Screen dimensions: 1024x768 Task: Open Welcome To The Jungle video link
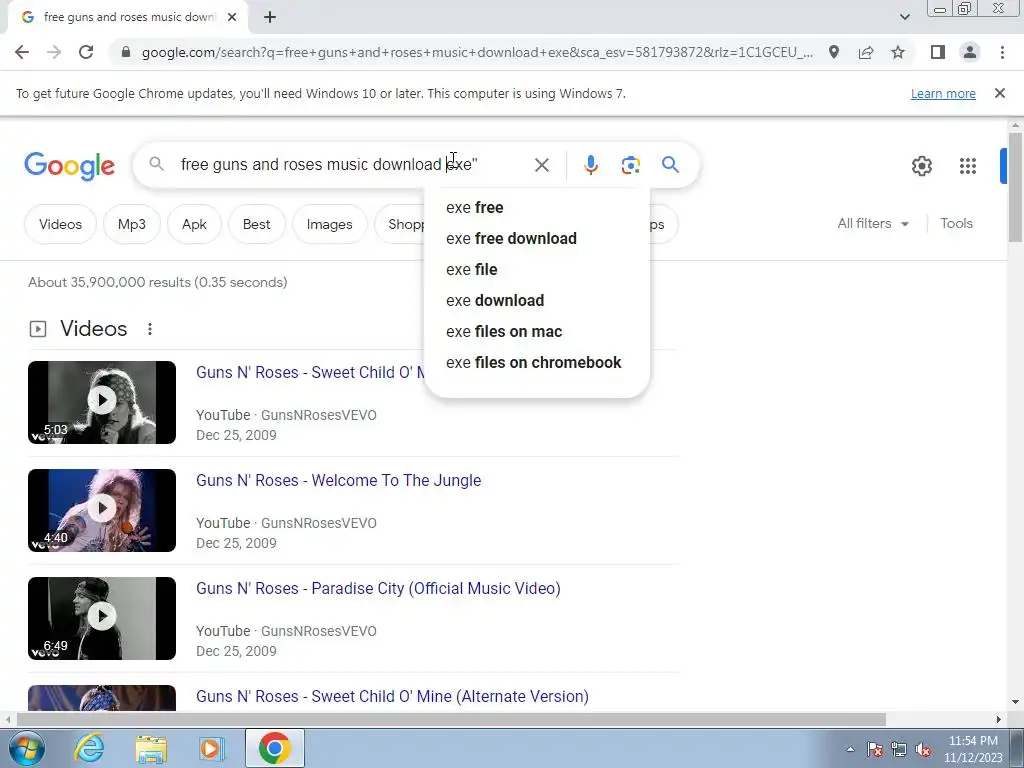click(338, 480)
